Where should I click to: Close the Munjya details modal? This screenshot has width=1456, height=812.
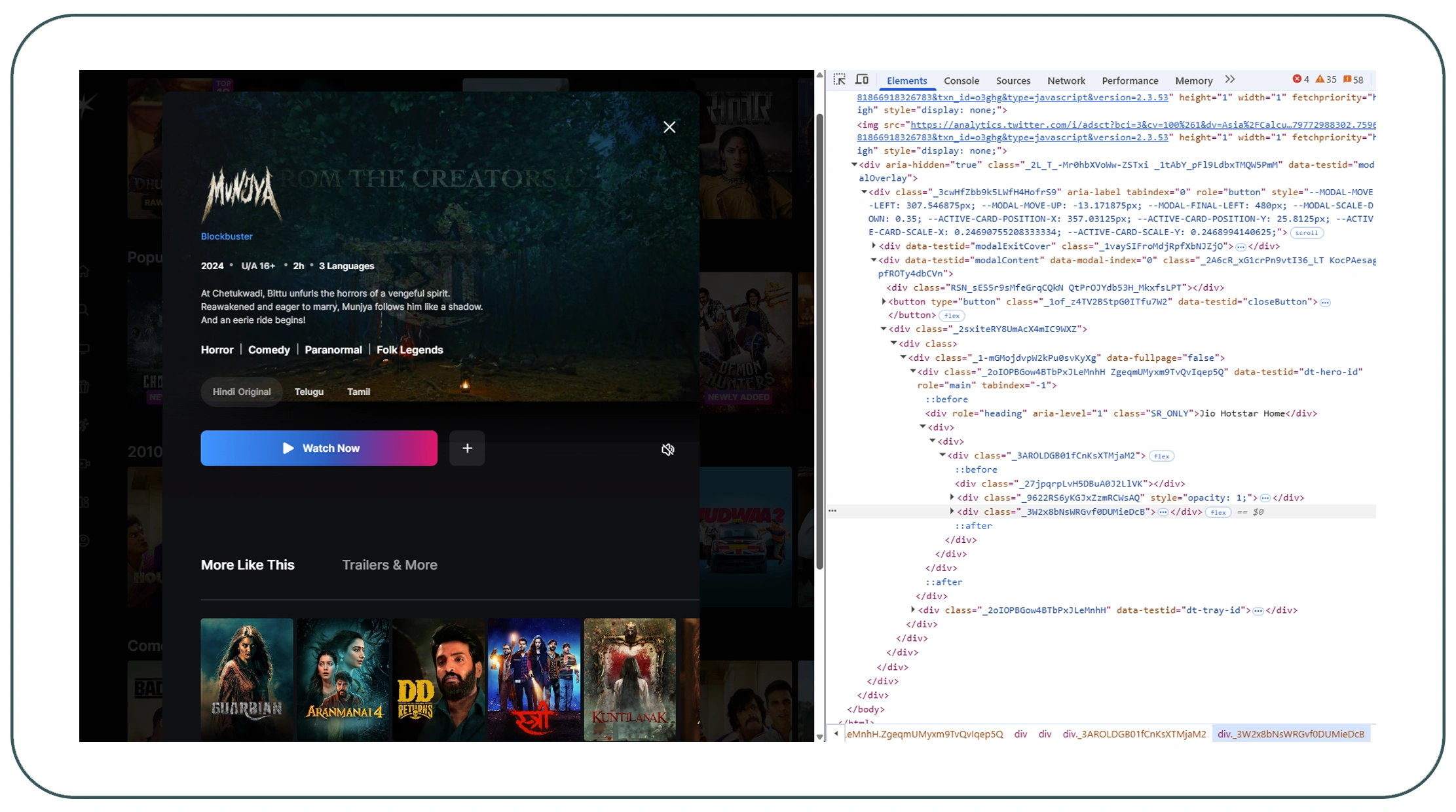coord(669,127)
